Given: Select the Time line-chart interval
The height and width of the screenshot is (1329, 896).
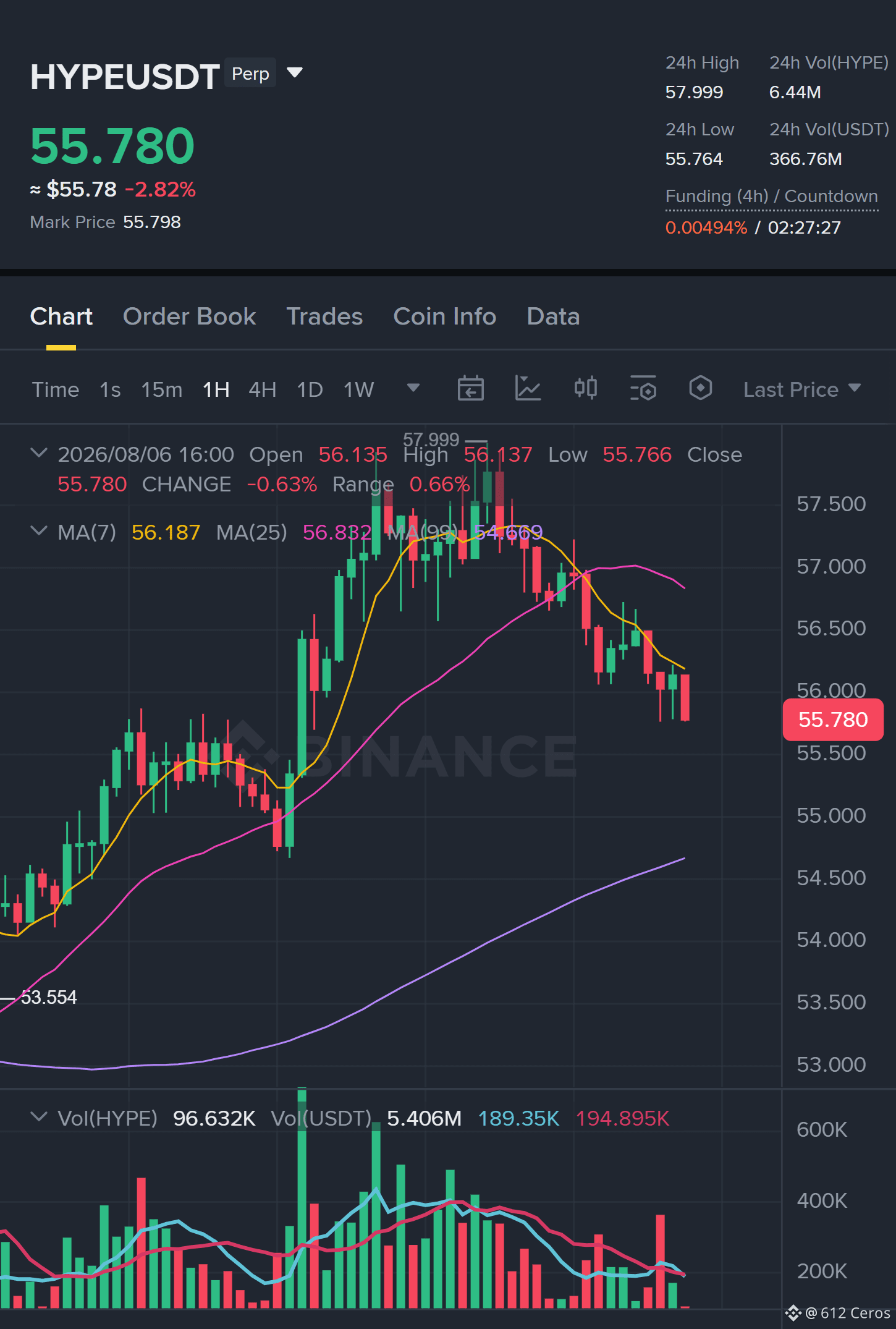Looking at the screenshot, I should pos(56,389).
